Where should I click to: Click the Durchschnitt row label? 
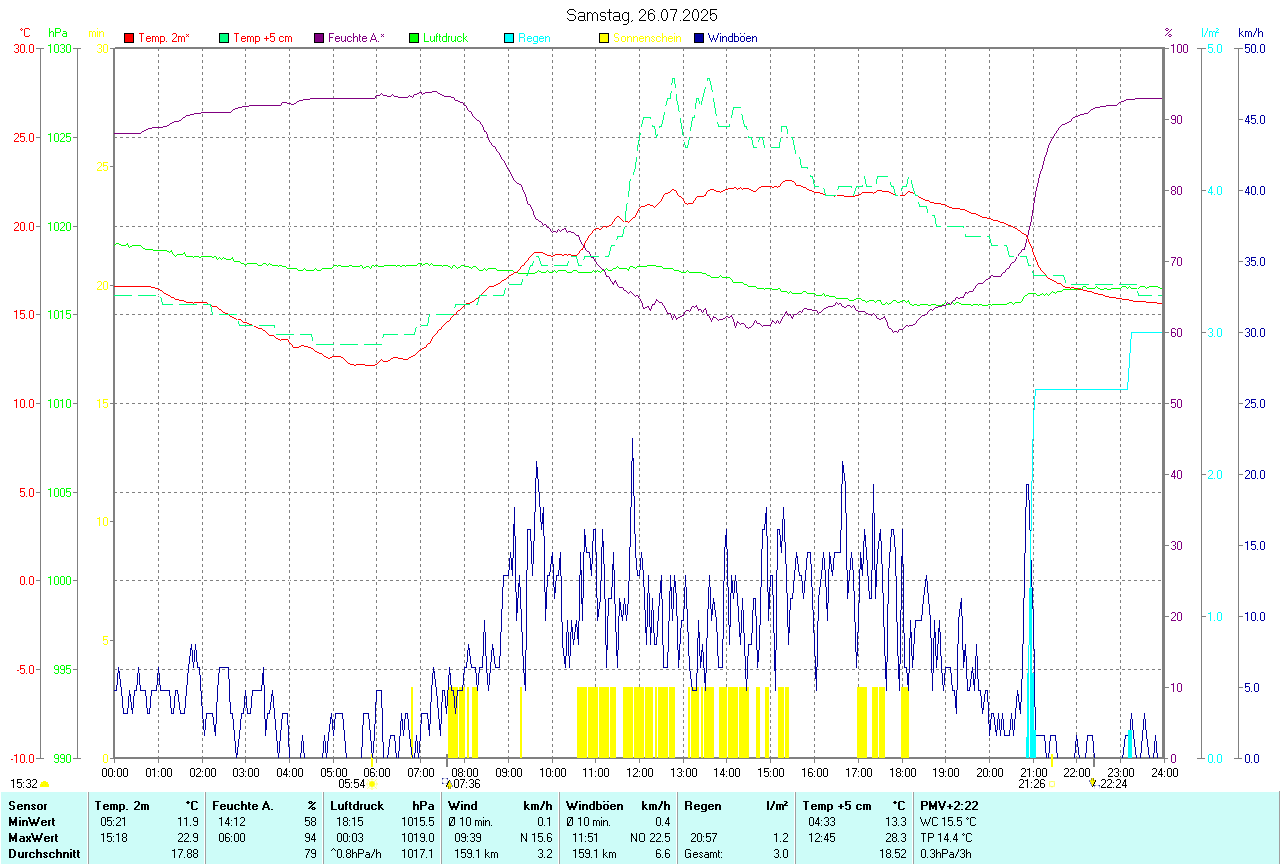(41, 854)
